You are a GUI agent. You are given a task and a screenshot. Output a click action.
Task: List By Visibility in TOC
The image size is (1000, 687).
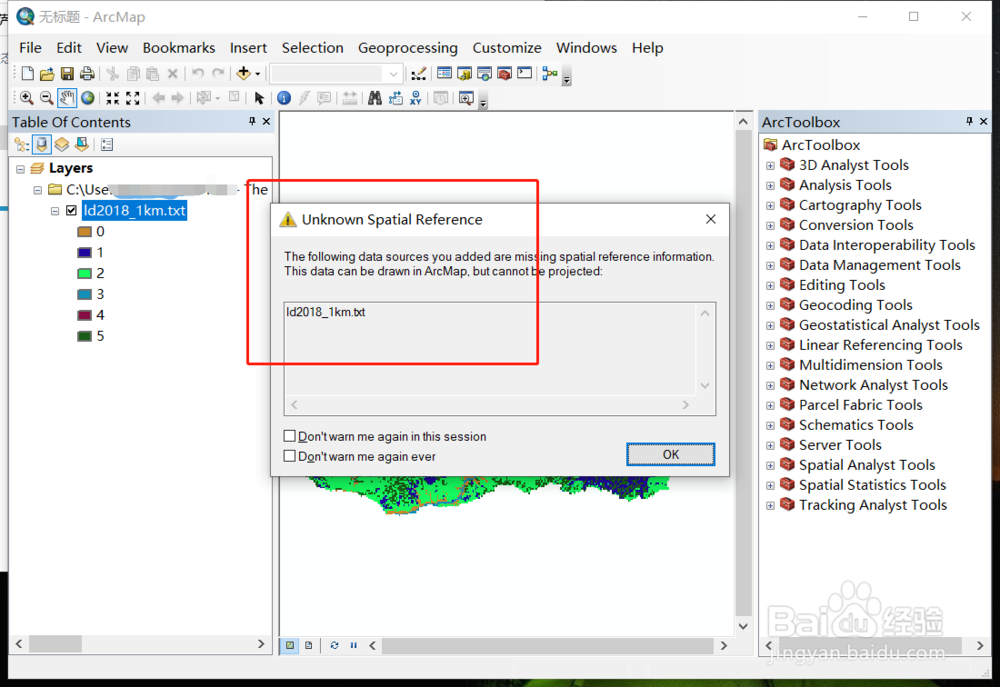coord(61,145)
